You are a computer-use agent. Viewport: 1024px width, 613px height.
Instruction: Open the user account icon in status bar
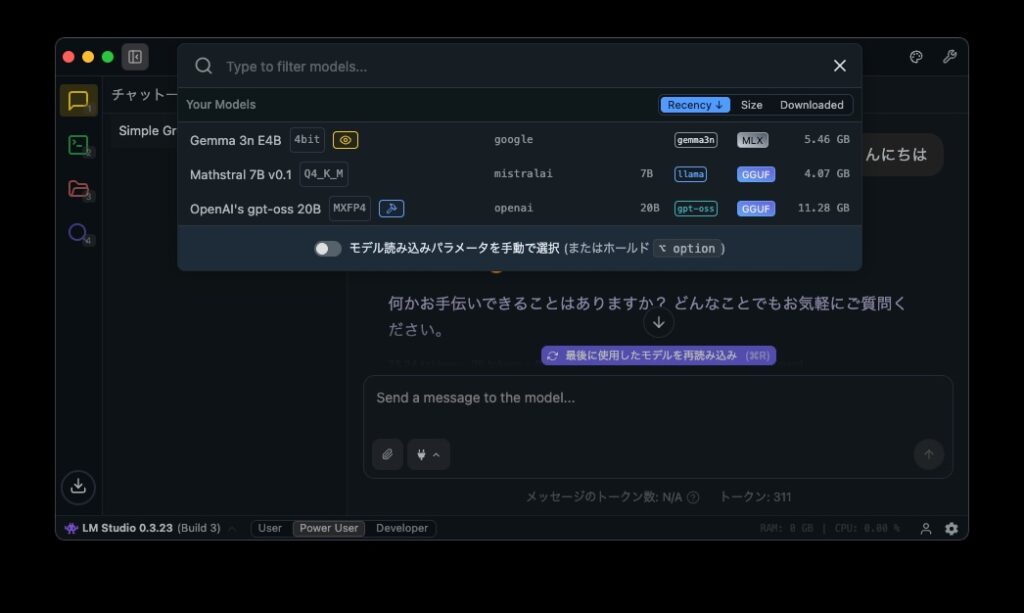[926, 529]
